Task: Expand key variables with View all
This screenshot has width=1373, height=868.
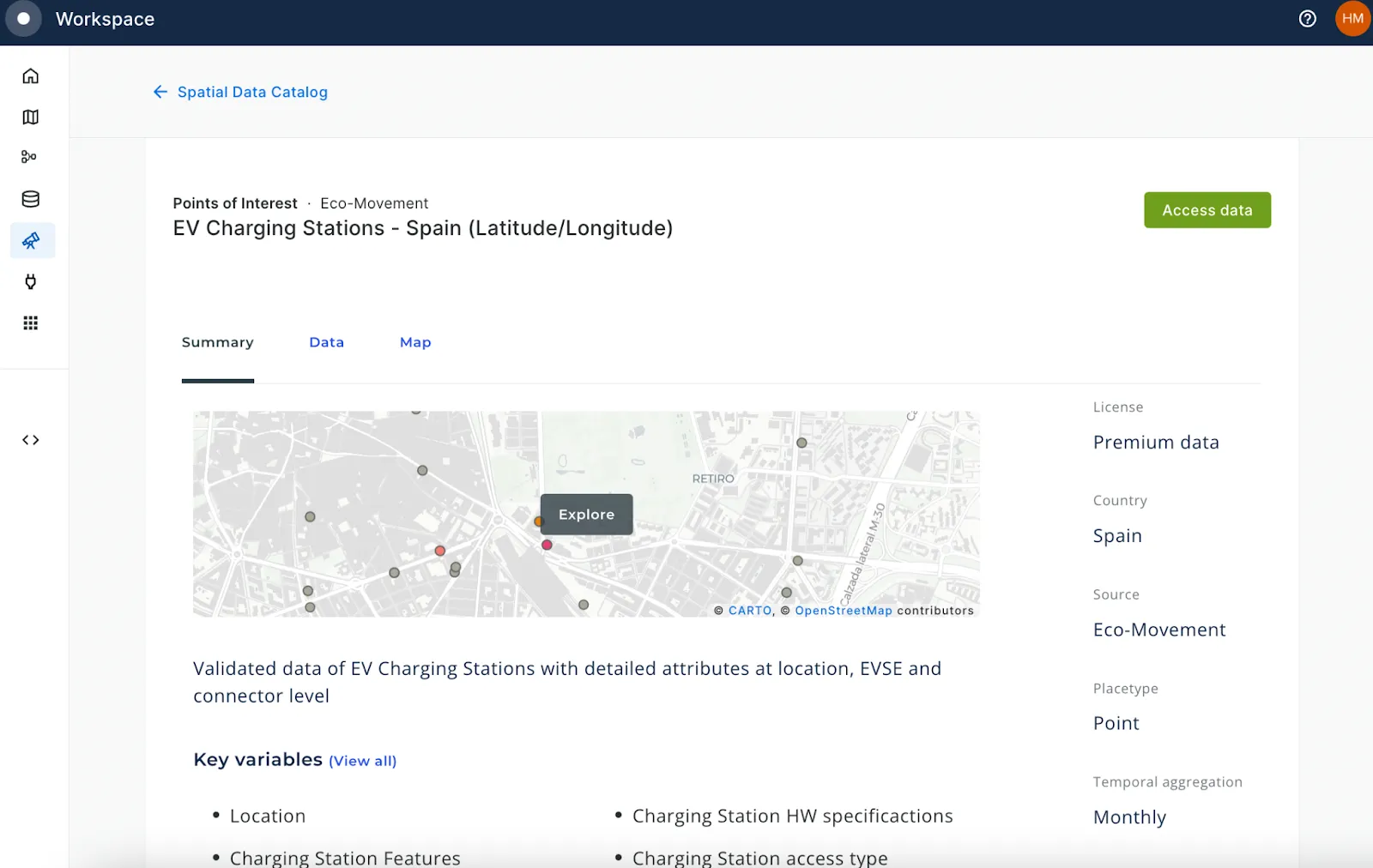Action: (362, 761)
